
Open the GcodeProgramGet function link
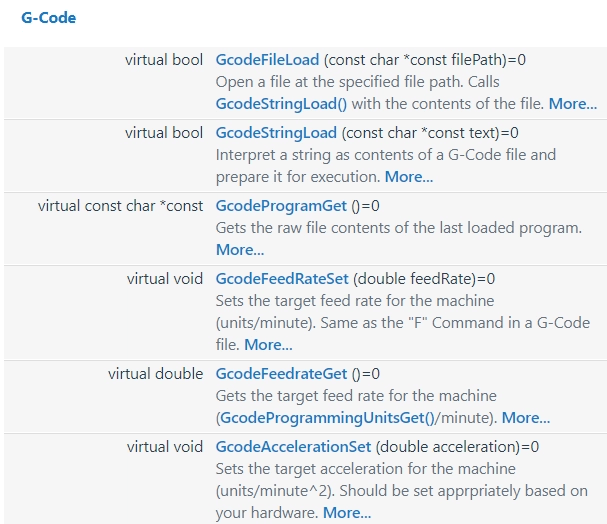[281, 206]
